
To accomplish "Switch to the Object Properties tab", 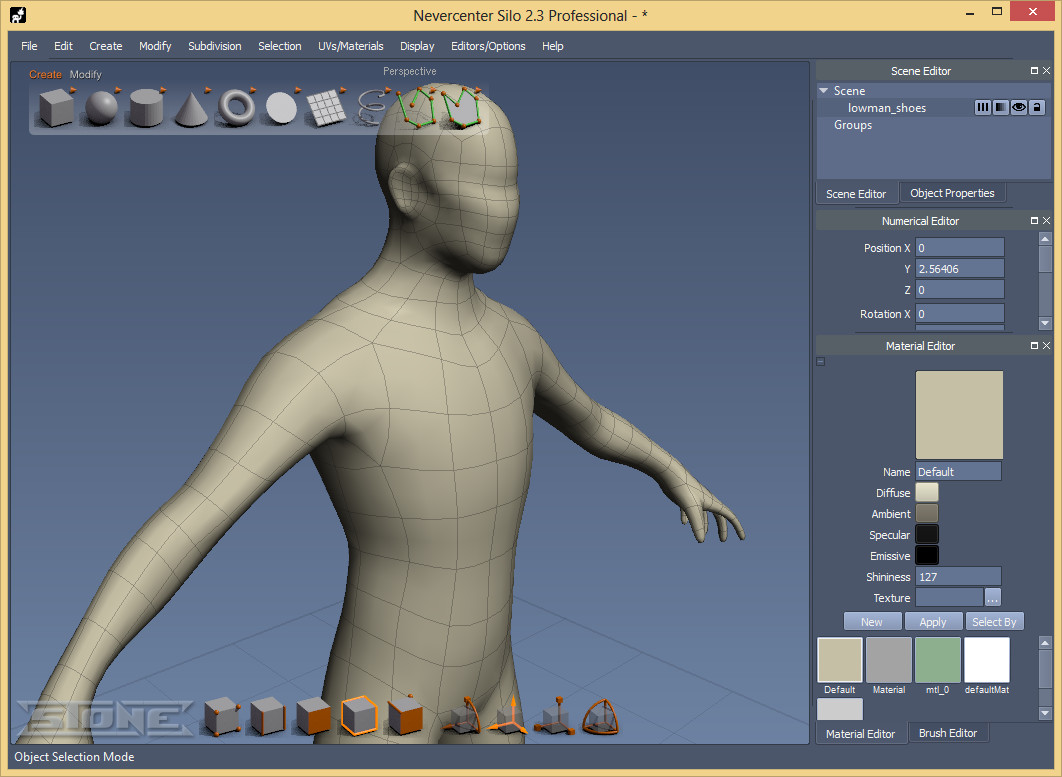I will pos(951,193).
